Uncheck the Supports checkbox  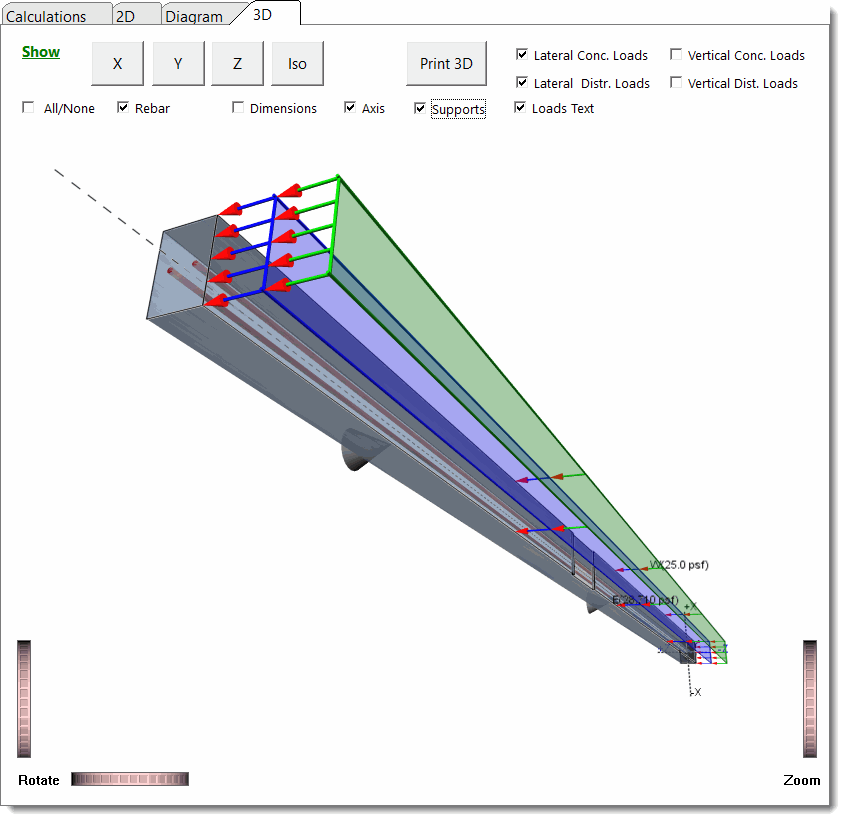[420, 108]
